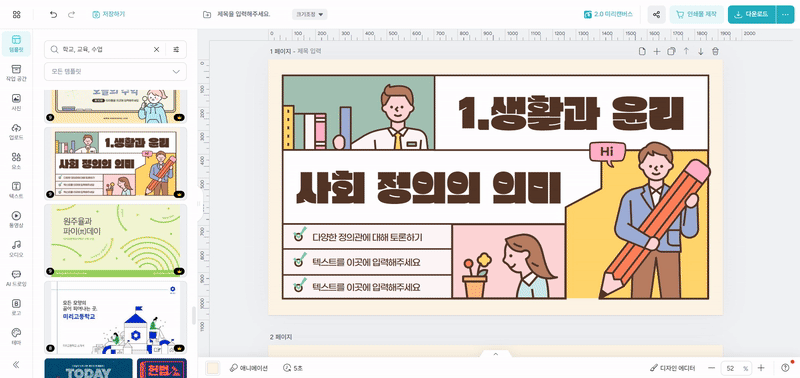Duplicate the current page

coord(671,51)
